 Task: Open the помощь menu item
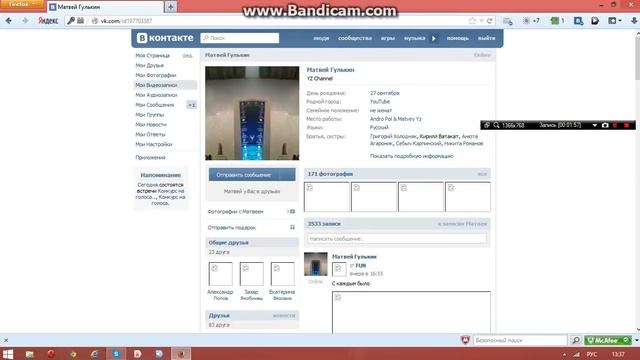point(458,38)
